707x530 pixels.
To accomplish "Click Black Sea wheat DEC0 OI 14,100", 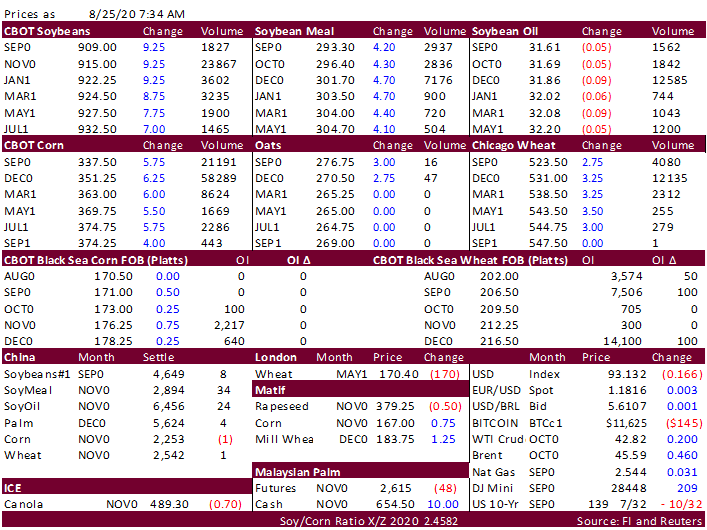I will 623,341.
